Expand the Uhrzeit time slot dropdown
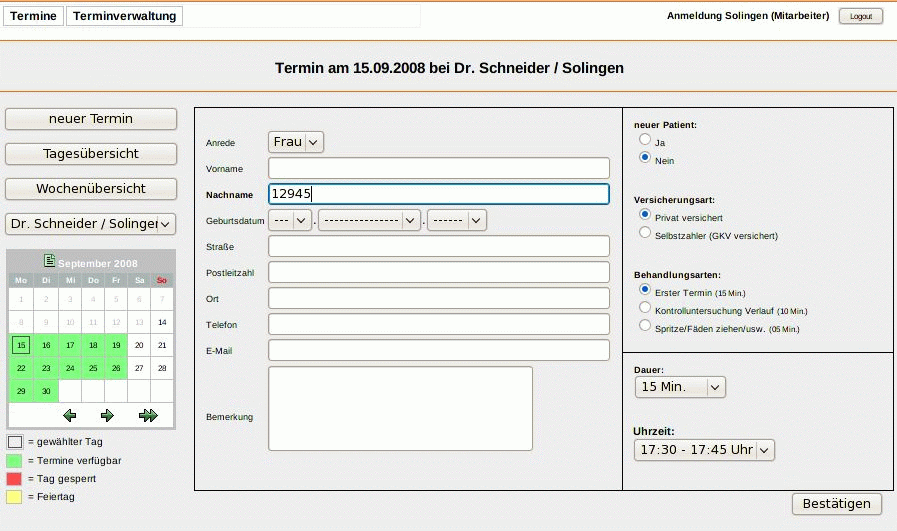Image resolution: width=897 pixels, height=531 pixels. coord(704,450)
